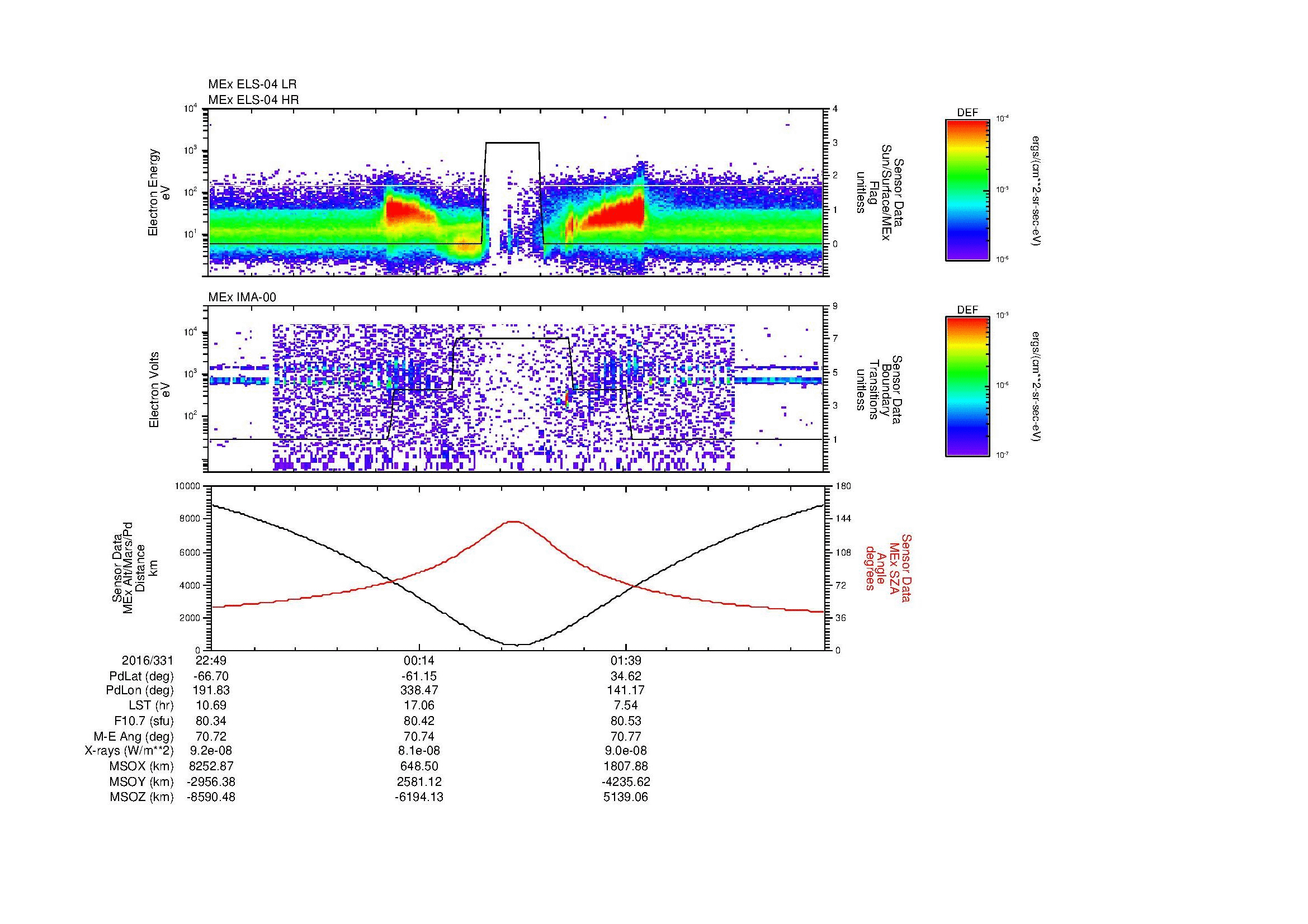The height and width of the screenshot is (924, 1308).
Task: Click the '180' SZA axis tick label
Action: 843,486
